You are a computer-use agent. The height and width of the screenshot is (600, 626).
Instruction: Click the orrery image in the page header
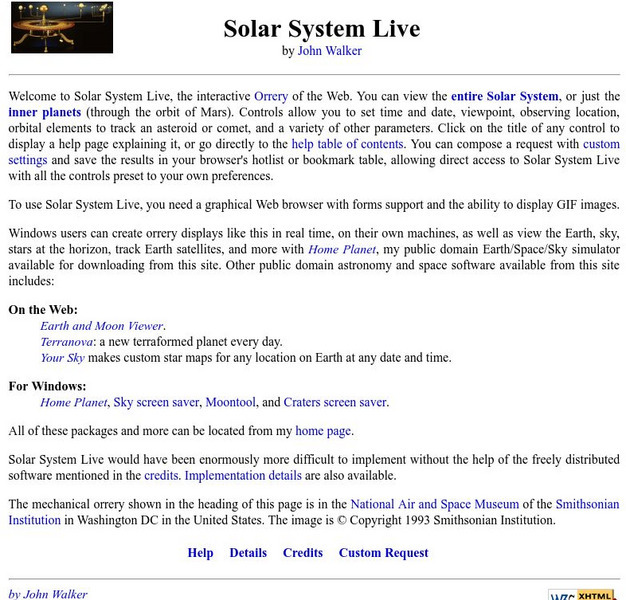(62, 28)
